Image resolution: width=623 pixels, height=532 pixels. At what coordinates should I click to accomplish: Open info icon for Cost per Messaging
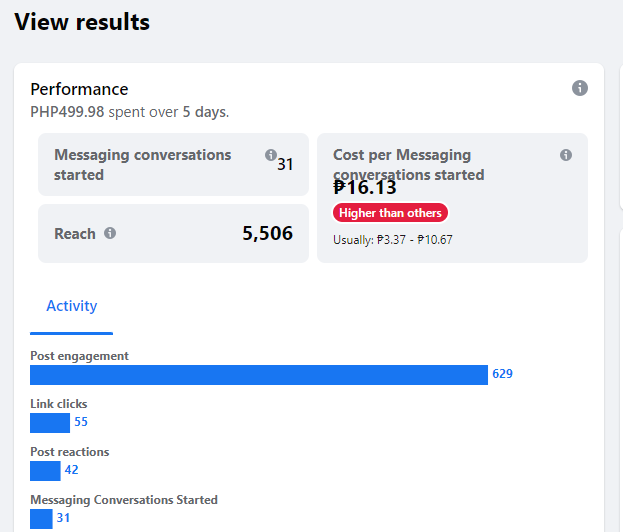[x=566, y=155]
